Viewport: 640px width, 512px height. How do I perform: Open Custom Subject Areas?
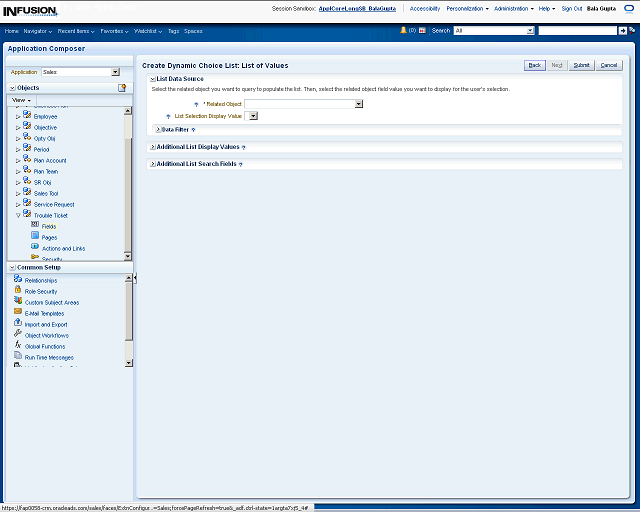[x=51, y=302]
